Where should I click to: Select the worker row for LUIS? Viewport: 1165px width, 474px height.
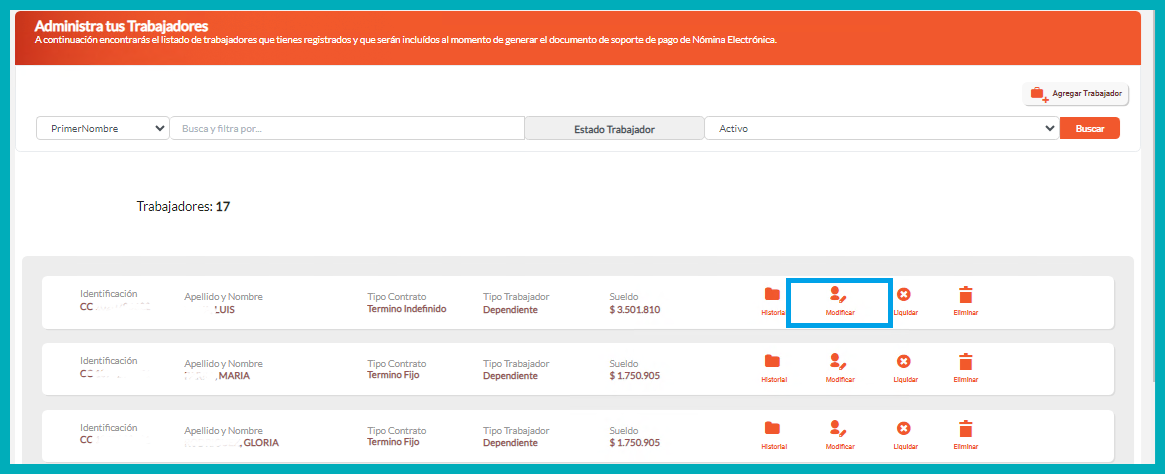(400, 303)
